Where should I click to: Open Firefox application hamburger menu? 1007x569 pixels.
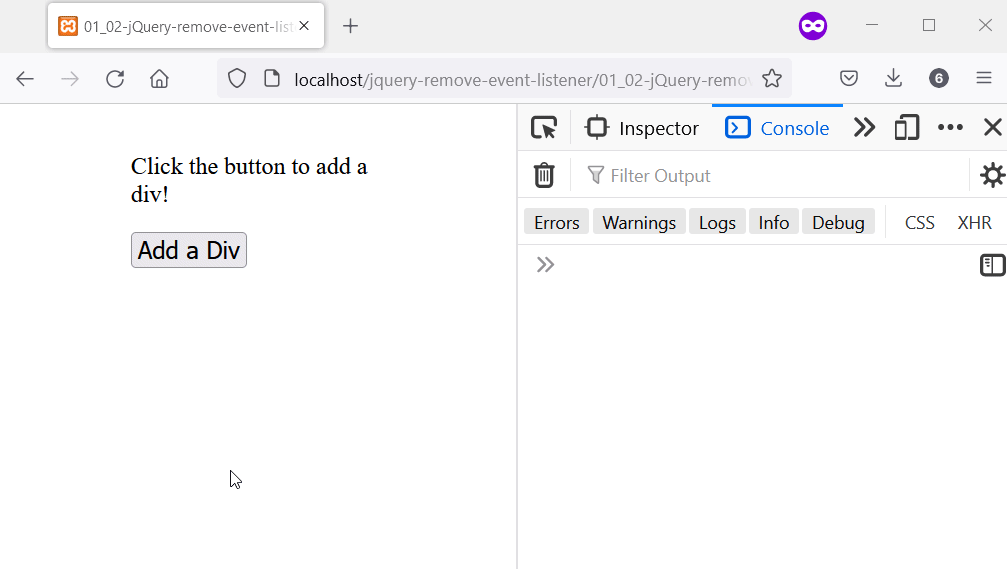tap(984, 79)
